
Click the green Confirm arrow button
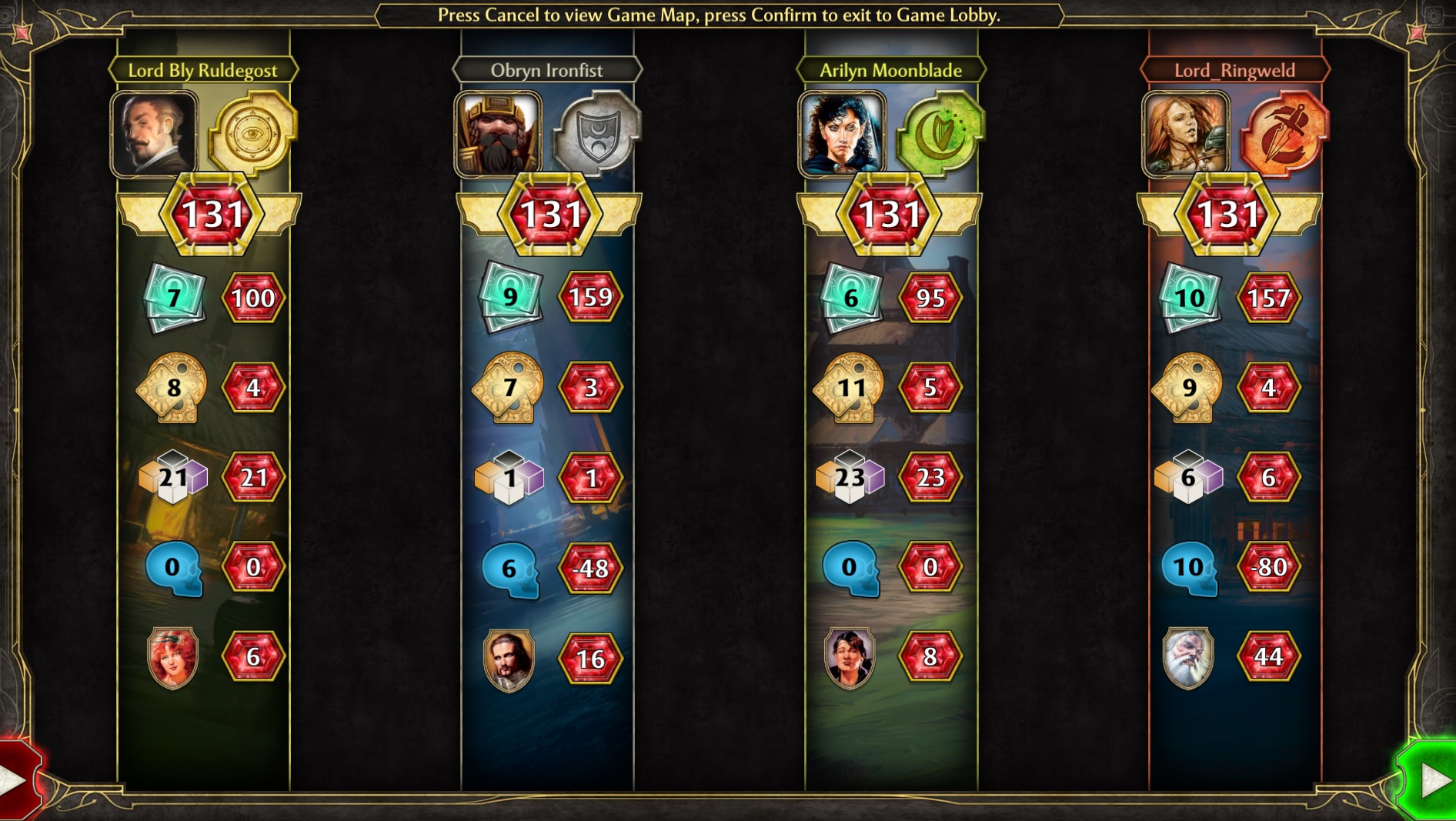click(1428, 779)
